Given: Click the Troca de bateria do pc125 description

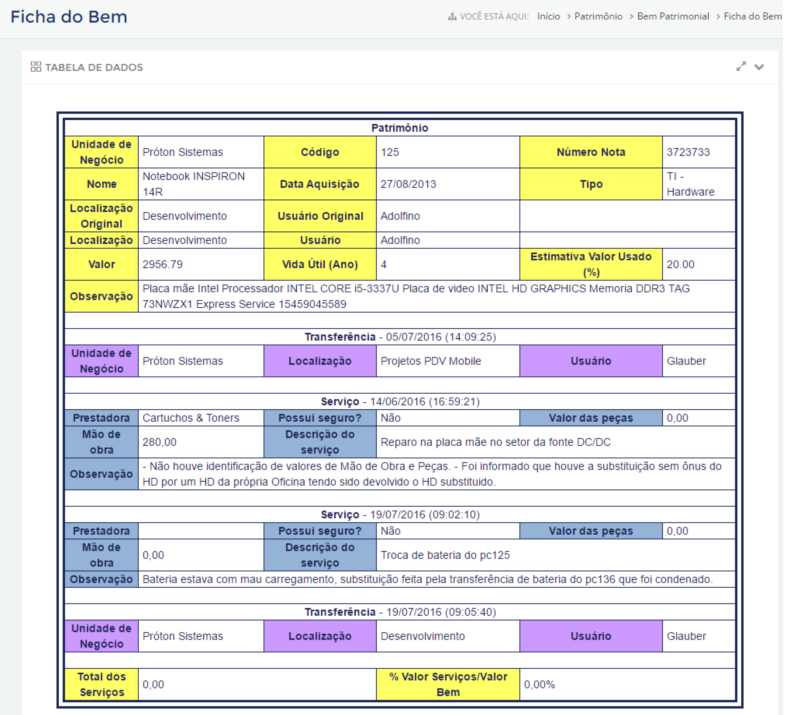Looking at the screenshot, I should 445,555.
